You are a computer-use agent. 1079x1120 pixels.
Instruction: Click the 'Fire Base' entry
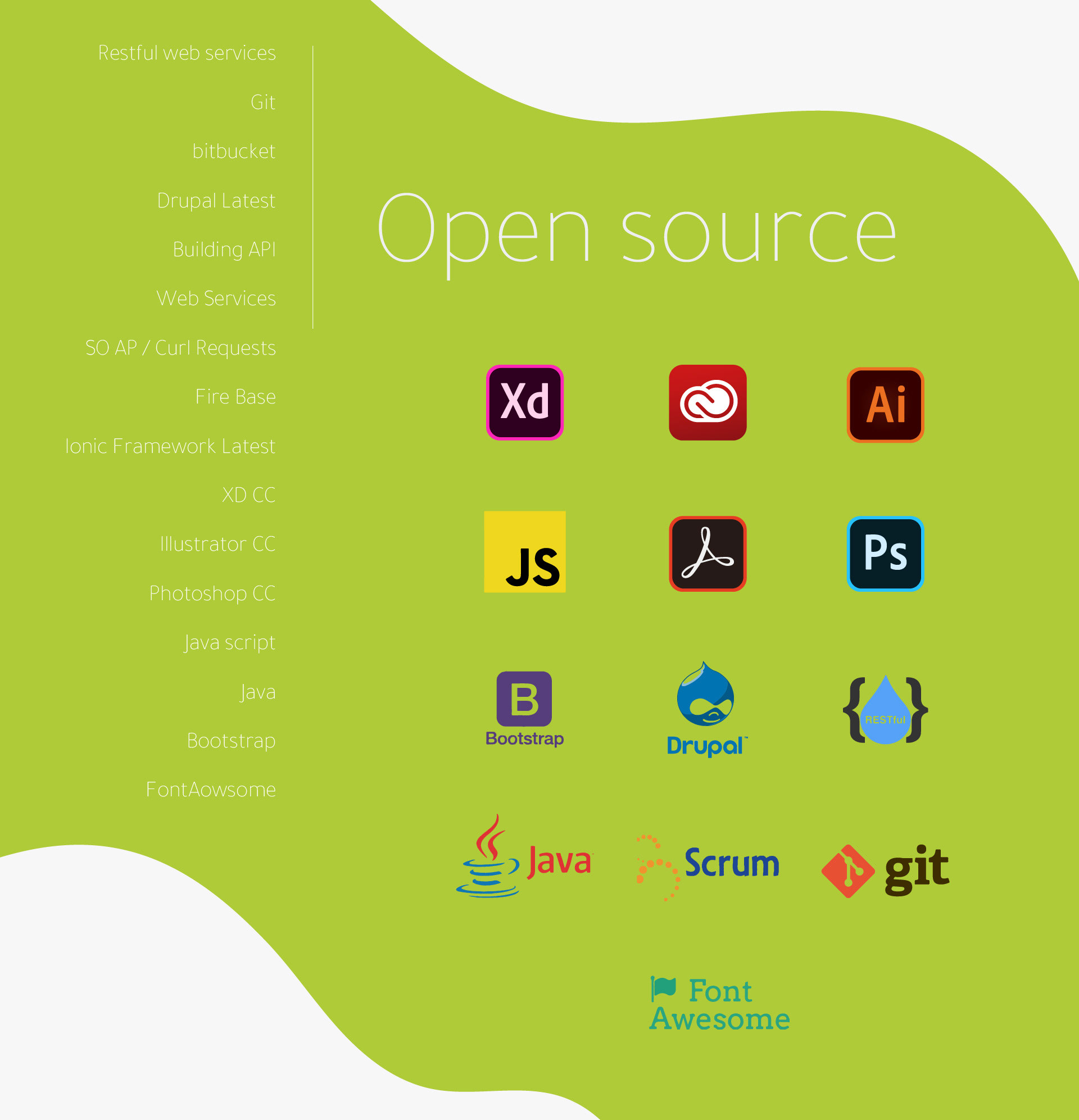(x=235, y=397)
